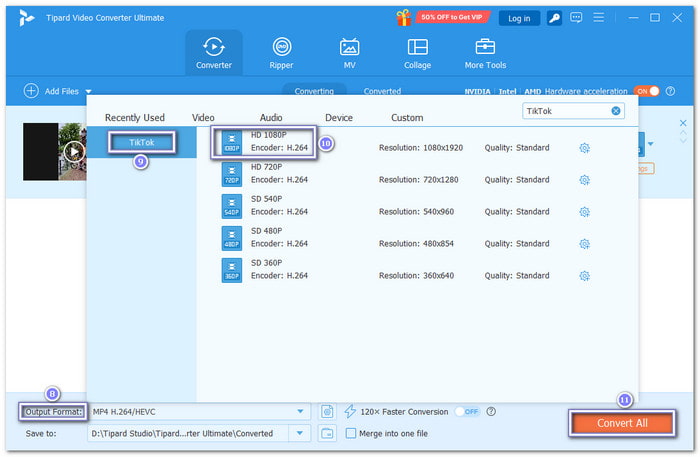Viewport: 700px width, 457px height.
Task: Click the Add Files plus icon
Action: [31, 91]
